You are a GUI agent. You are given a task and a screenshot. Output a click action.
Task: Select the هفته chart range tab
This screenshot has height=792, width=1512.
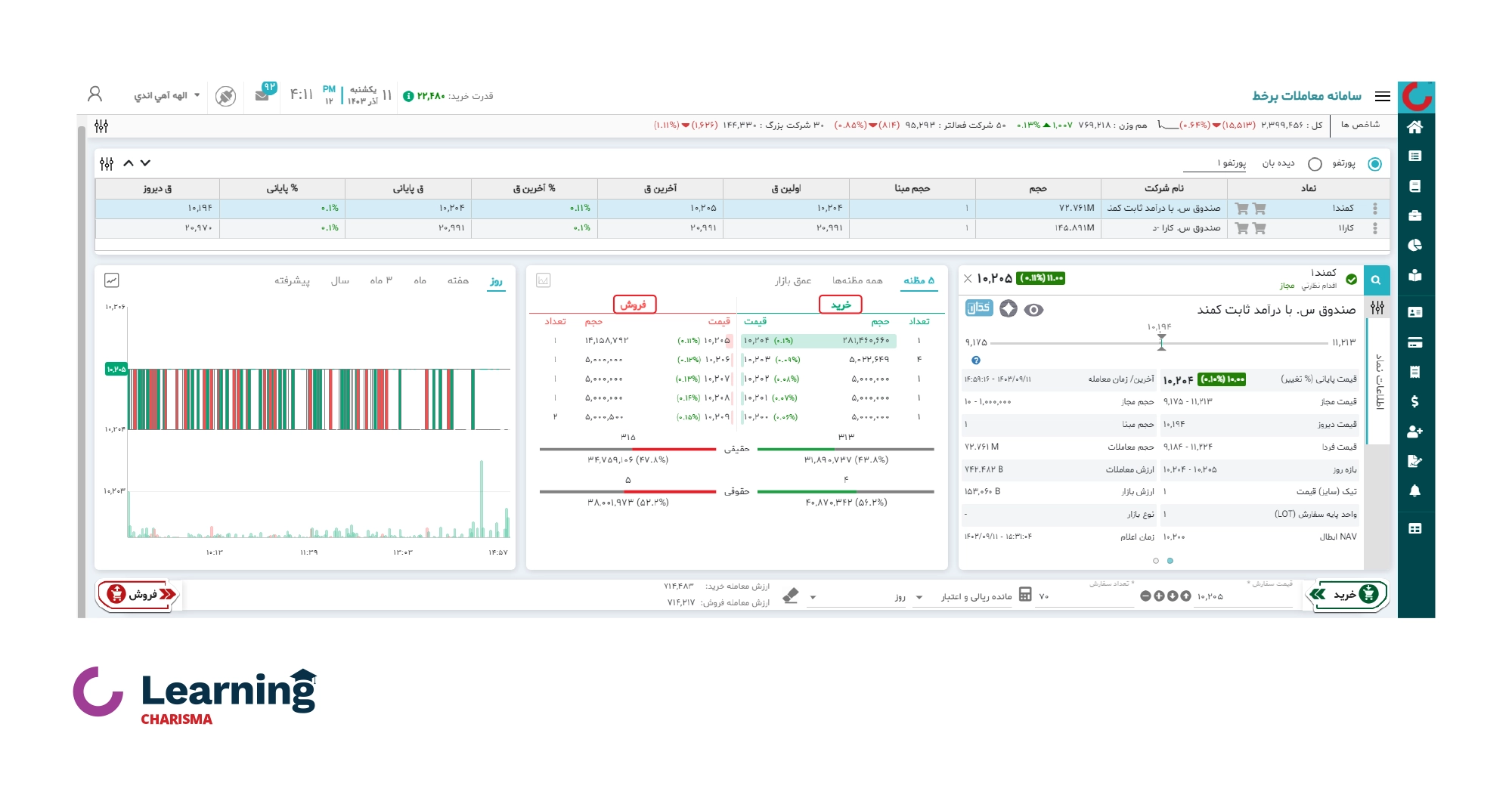pos(458,280)
